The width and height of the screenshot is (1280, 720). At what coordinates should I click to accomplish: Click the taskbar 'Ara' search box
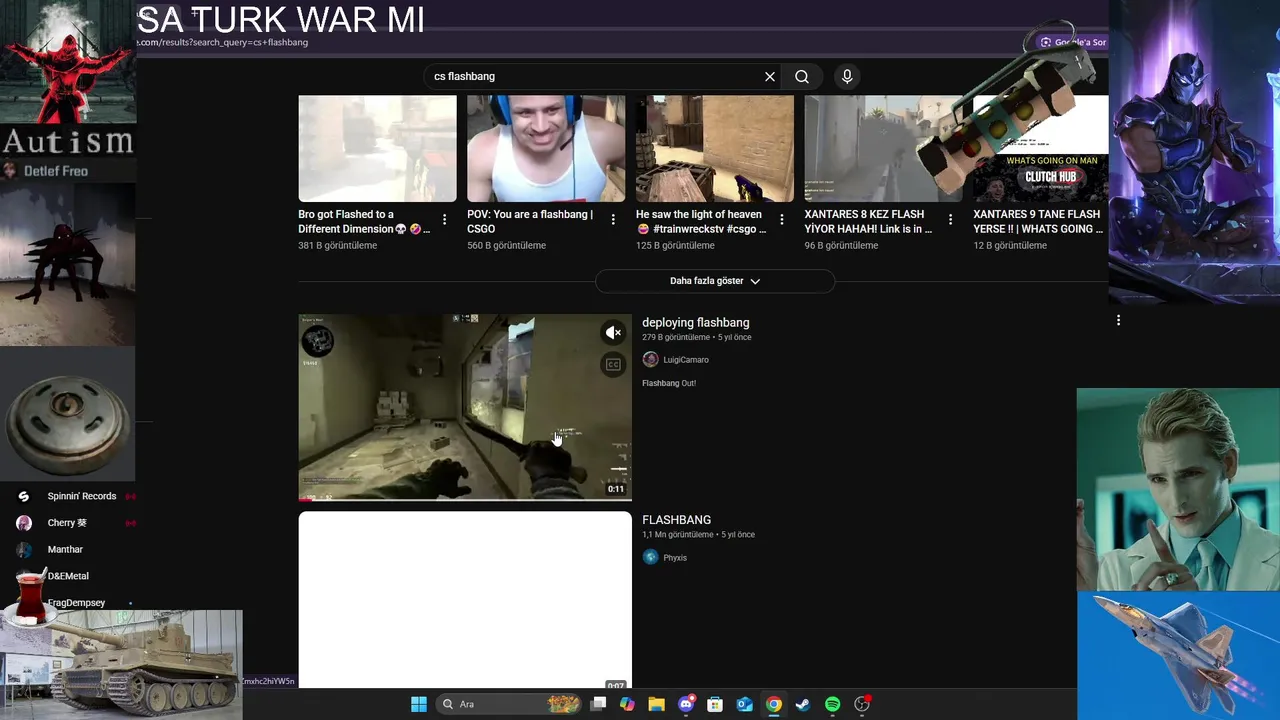point(510,704)
